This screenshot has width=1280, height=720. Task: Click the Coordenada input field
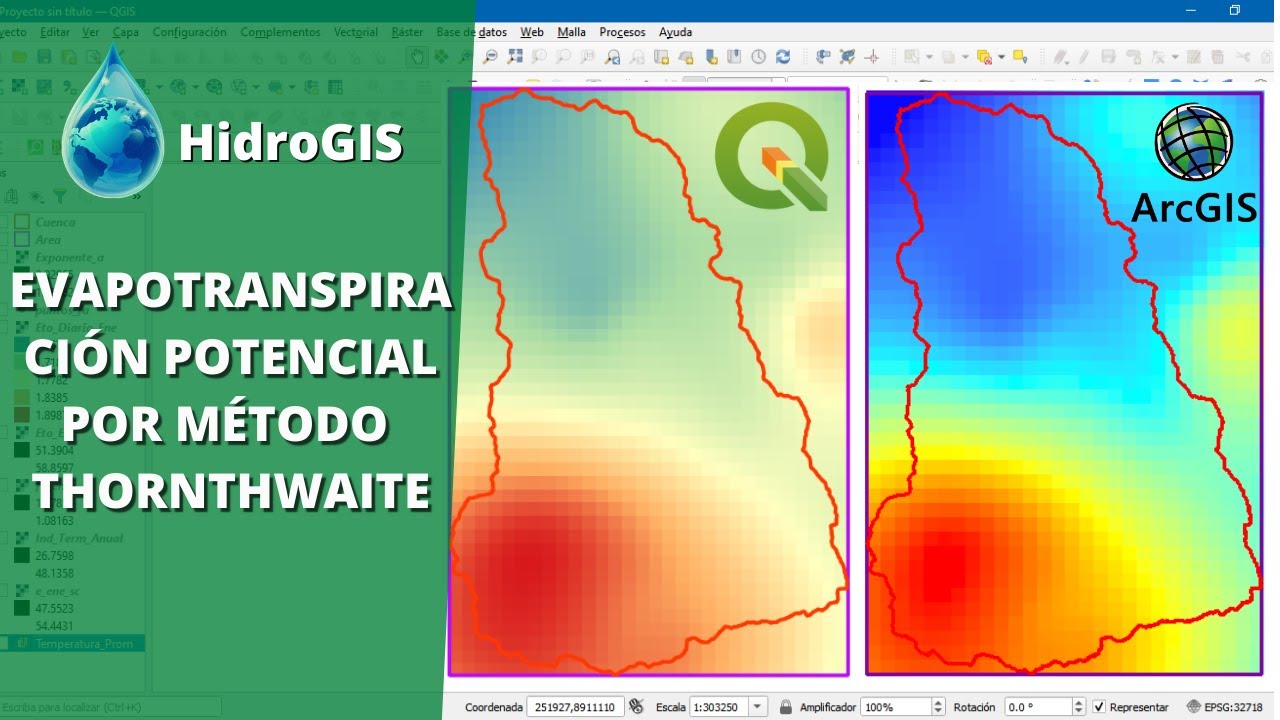point(576,707)
